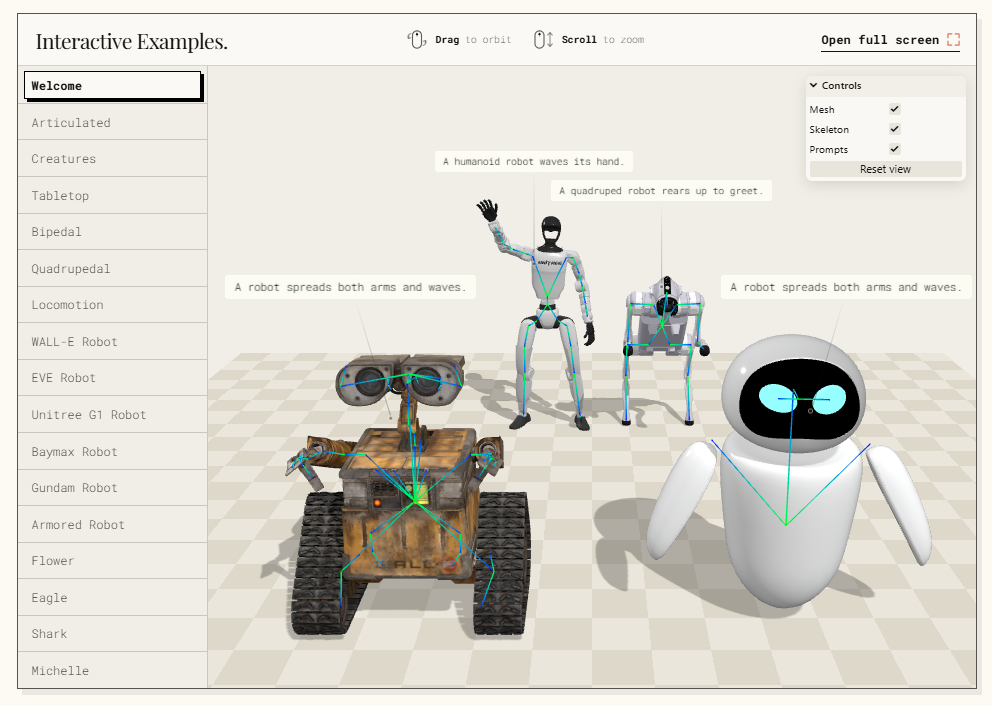Choose the Quadrupedal example
This screenshot has width=992, height=706.
[113, 268]
